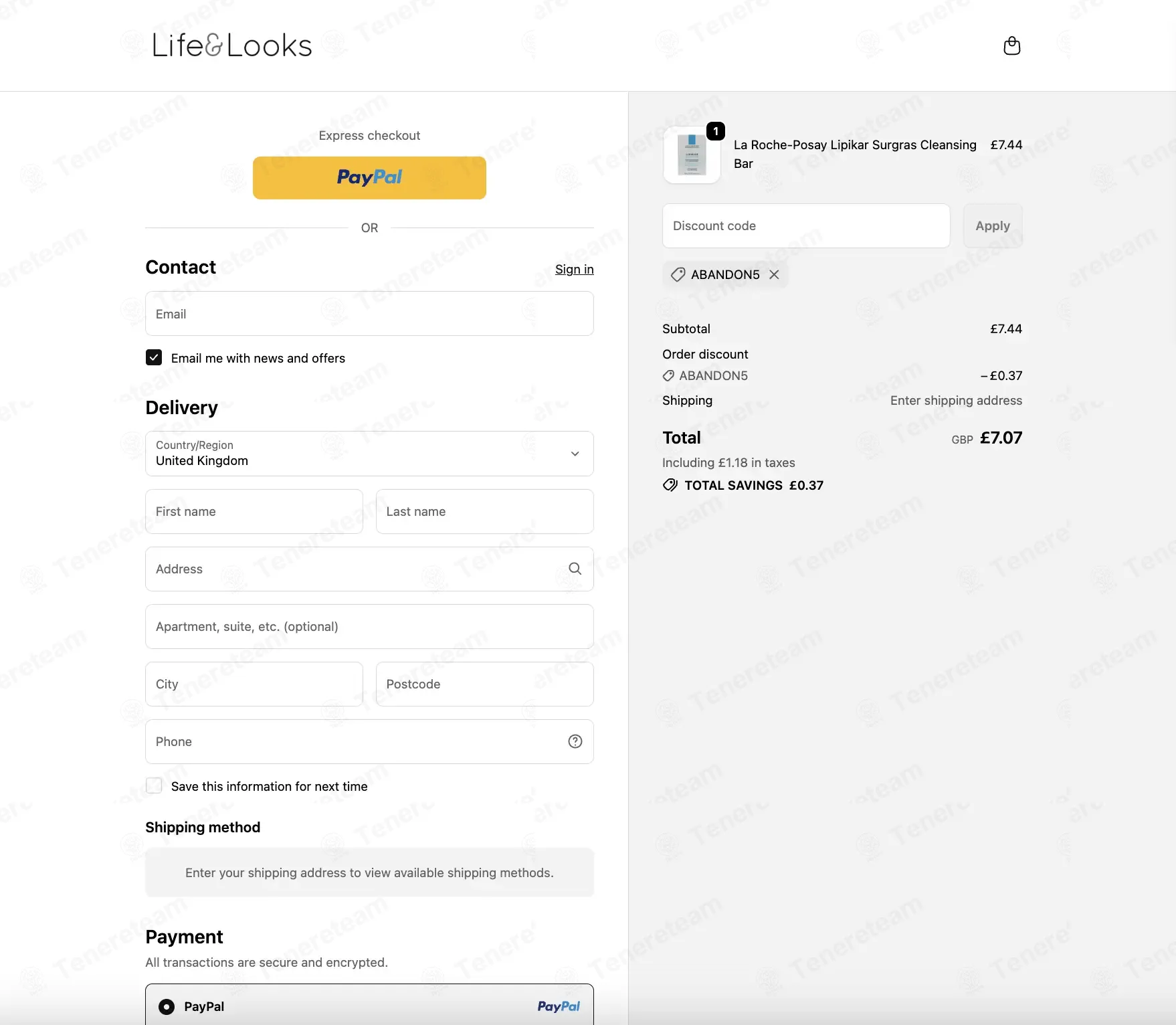Viewport: 1176px width, 1025px height.
Task: Click the Enter shipping address text
Action: (956, 400)
